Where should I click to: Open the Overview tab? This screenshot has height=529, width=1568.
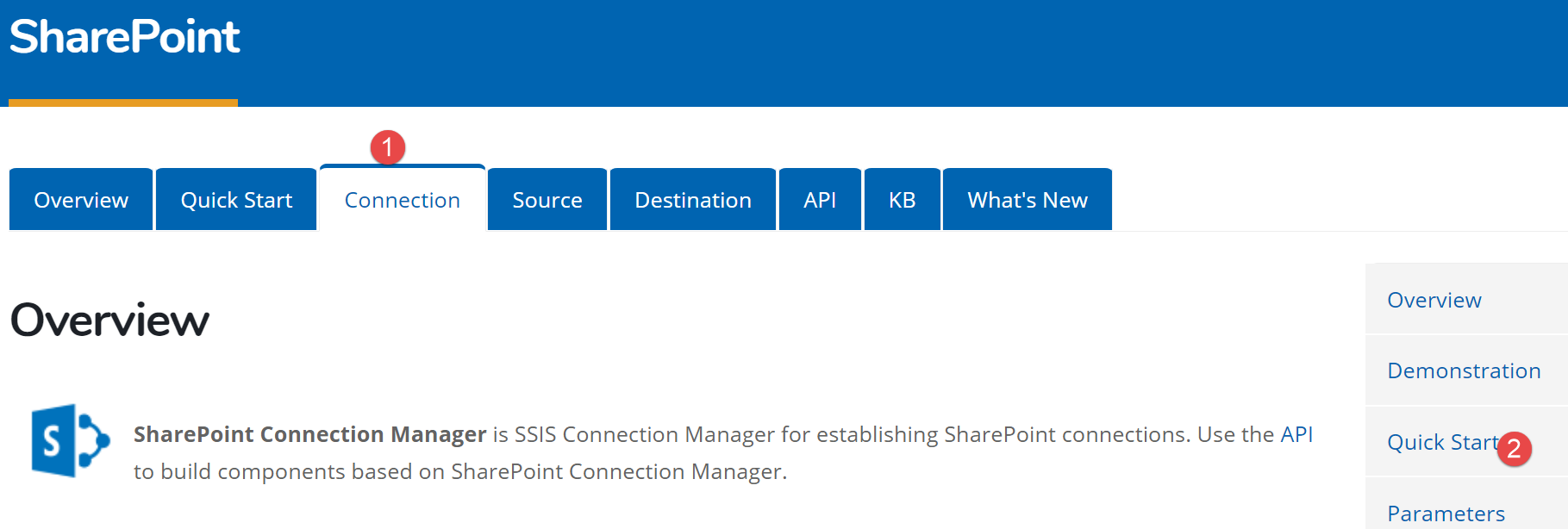(81, 200)
